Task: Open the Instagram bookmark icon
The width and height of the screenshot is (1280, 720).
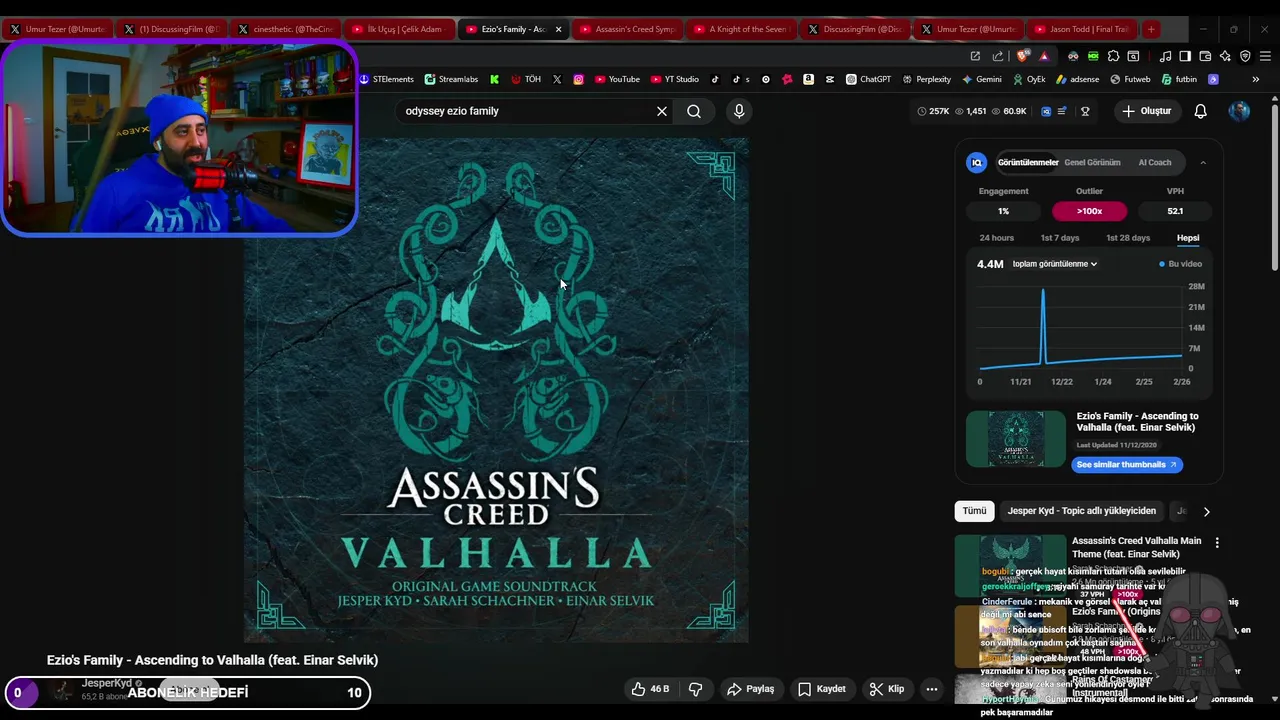Action: [x=578, y=79]
